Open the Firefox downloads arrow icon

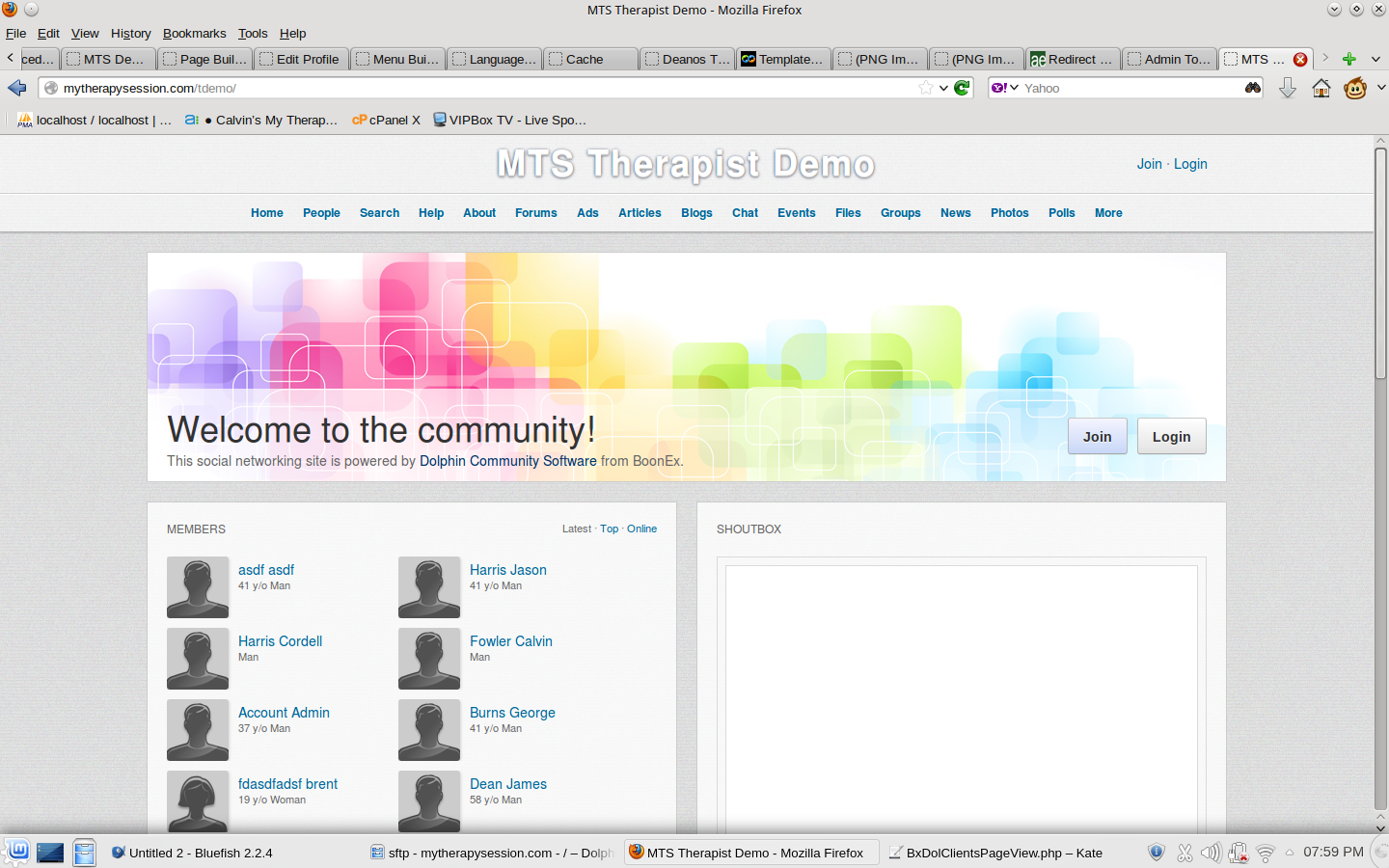click(1288, 89)
